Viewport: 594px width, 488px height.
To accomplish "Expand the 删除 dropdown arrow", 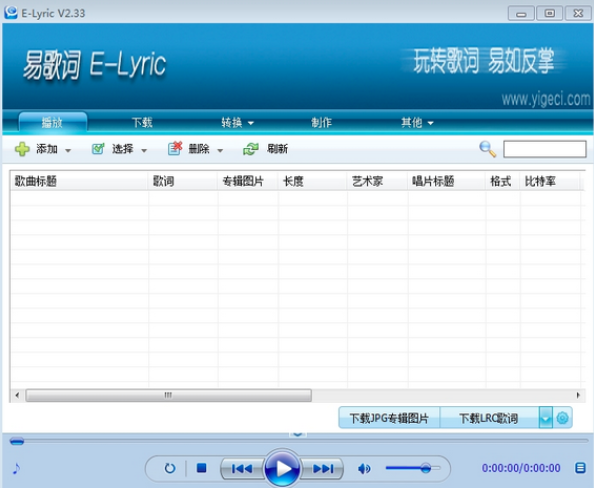I will click(220, 150).
